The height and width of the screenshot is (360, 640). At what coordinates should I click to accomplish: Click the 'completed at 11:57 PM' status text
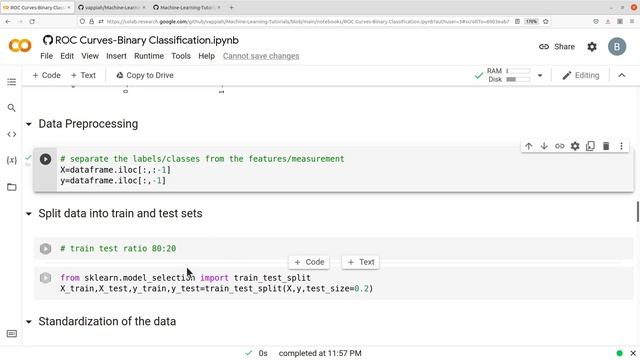point(320,353)
